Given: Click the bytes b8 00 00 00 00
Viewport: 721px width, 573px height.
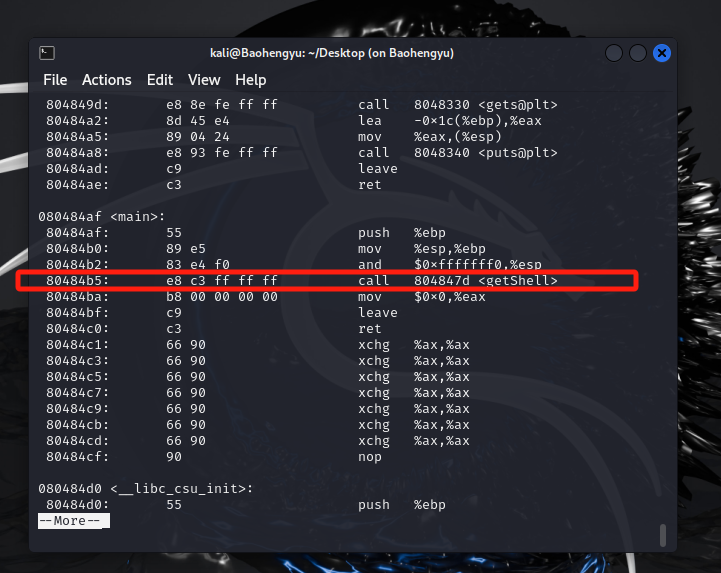Looking at the screenshot, I should tap(222, 297).
